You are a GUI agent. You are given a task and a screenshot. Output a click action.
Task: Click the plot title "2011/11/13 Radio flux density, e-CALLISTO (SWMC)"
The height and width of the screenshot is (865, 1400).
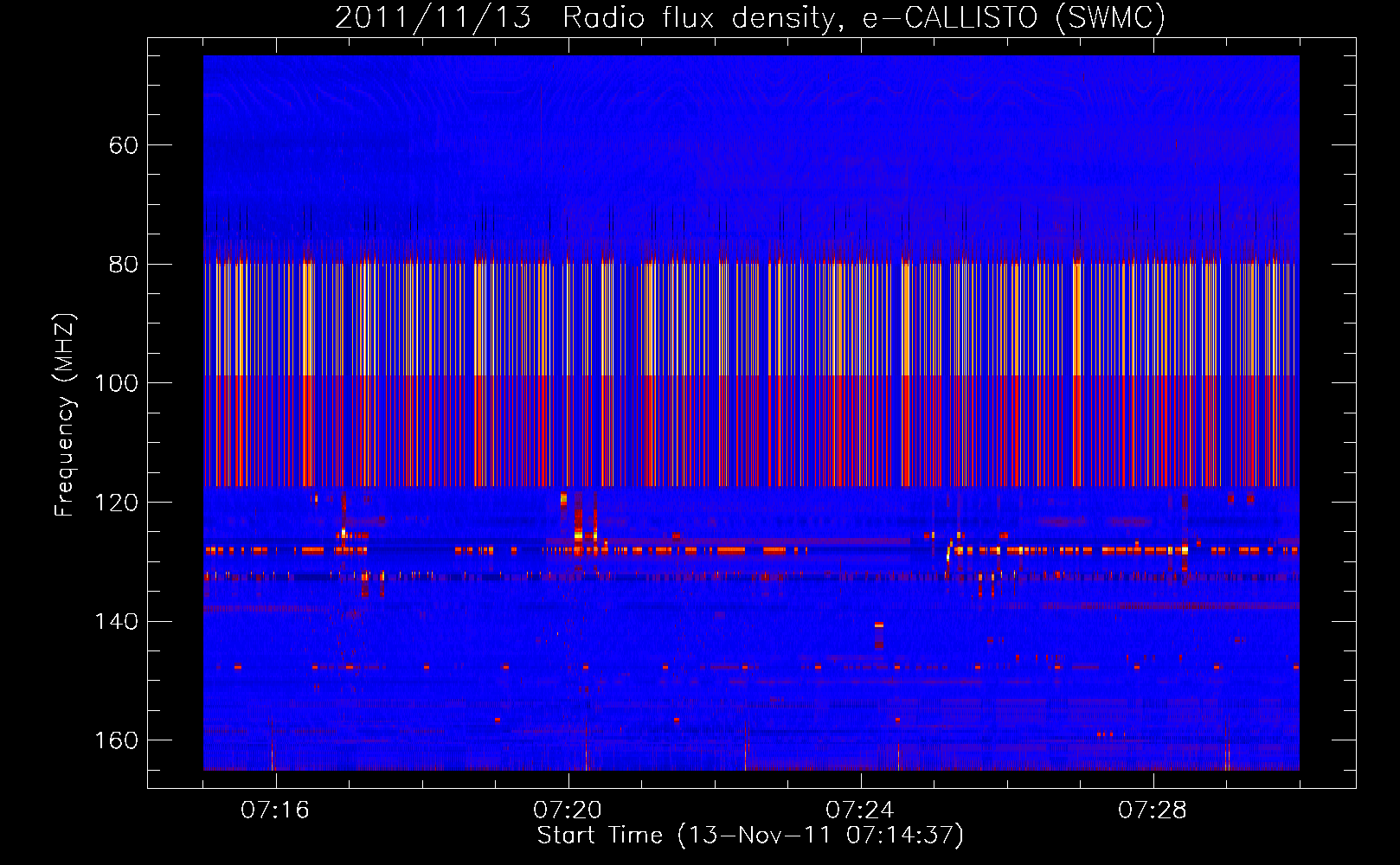(750, 17)
